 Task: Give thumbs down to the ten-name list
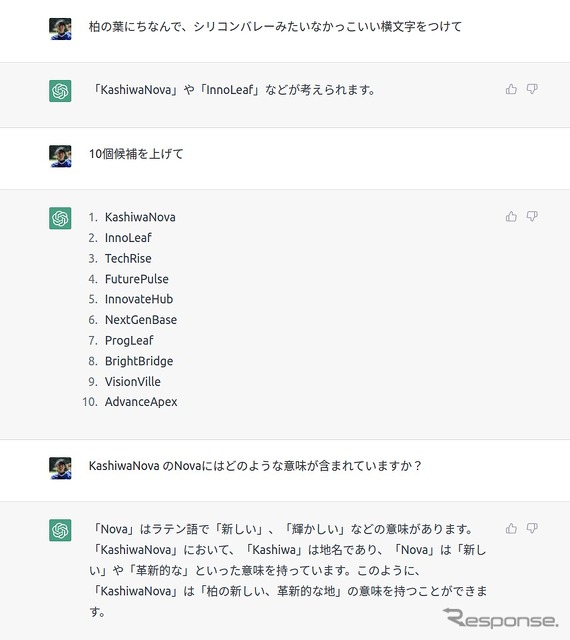pyautogui.click(x=532, y=216)
